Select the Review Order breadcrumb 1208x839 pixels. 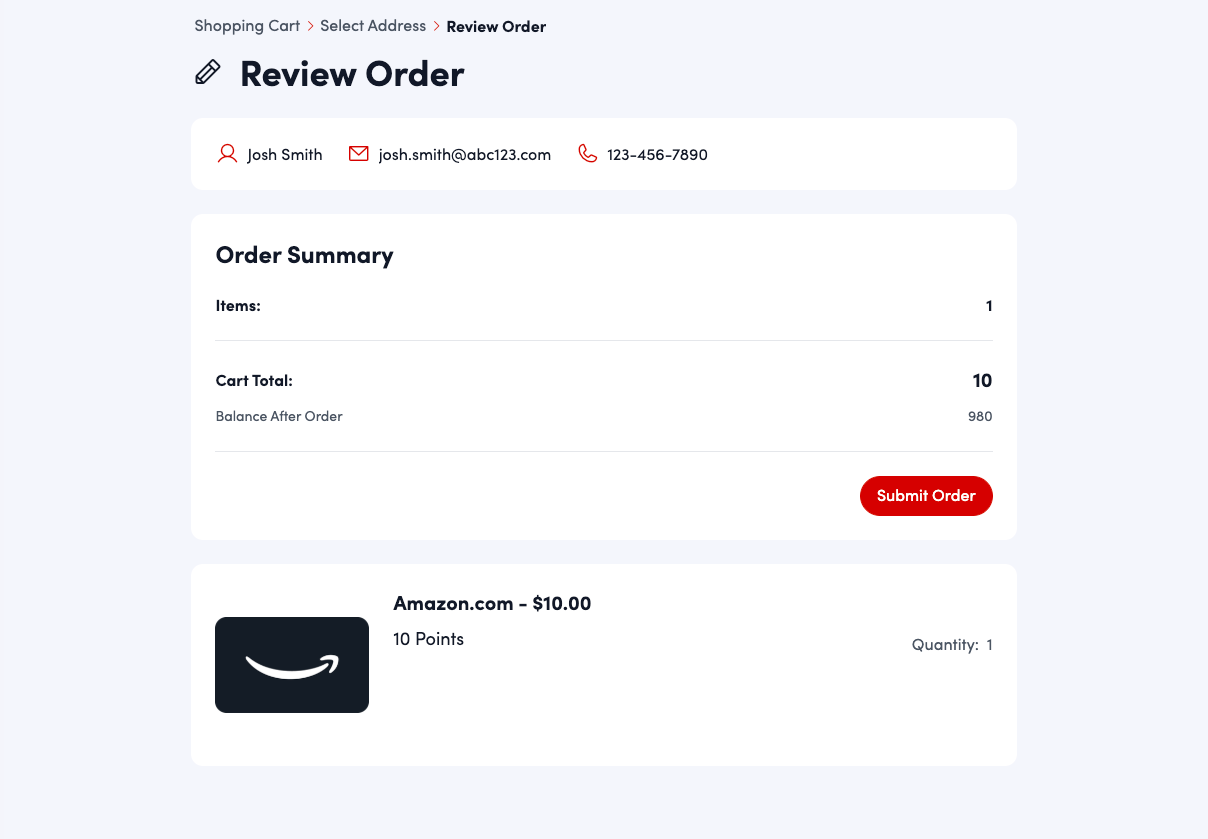click(496, 27)
